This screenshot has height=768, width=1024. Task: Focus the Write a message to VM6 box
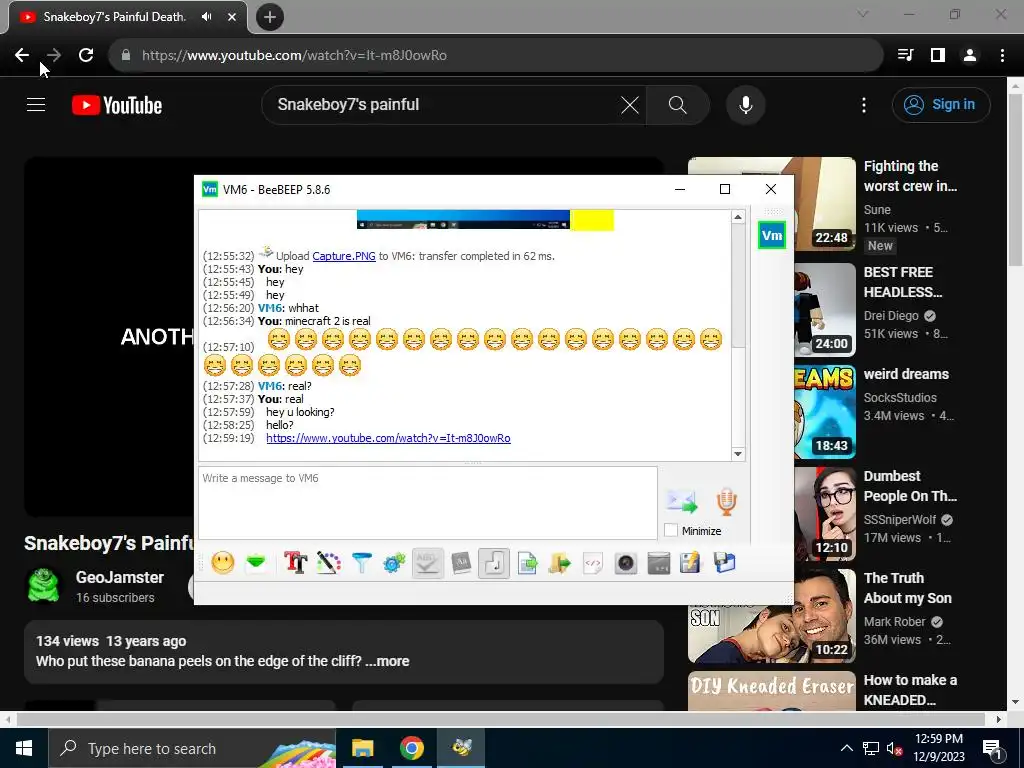pyautogui.click(x=428, y=503)
